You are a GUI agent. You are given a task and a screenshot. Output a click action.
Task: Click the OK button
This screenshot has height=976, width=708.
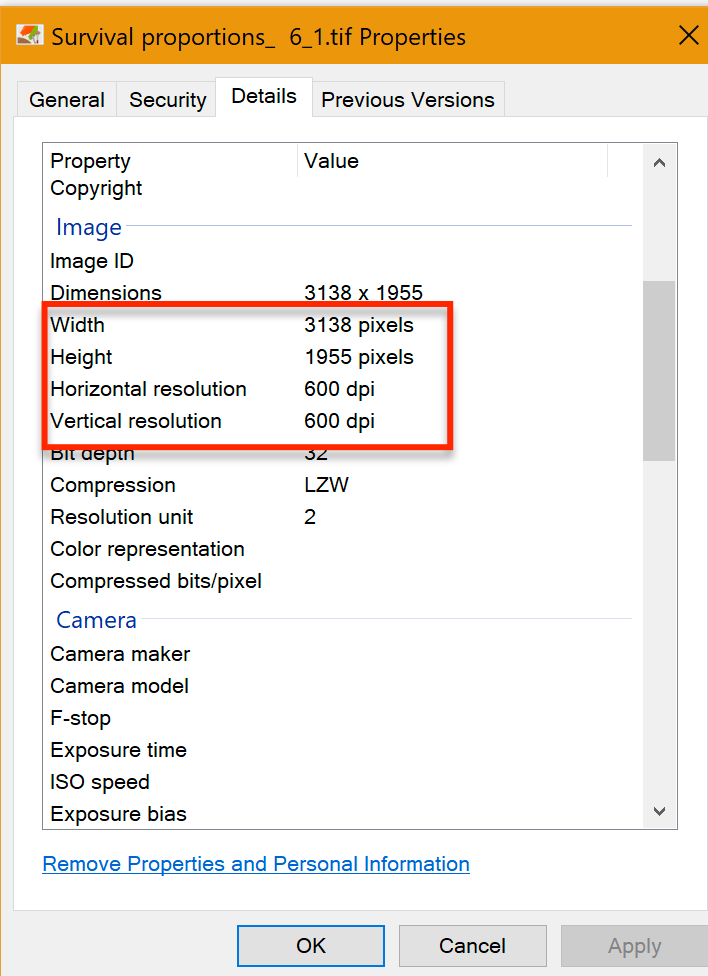click(310, 945)
